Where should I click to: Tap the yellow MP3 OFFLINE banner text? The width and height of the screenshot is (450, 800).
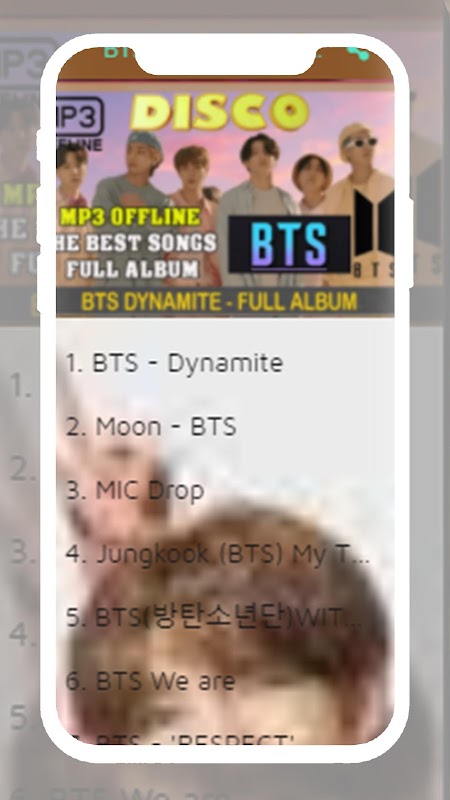(x=131, y=217)
